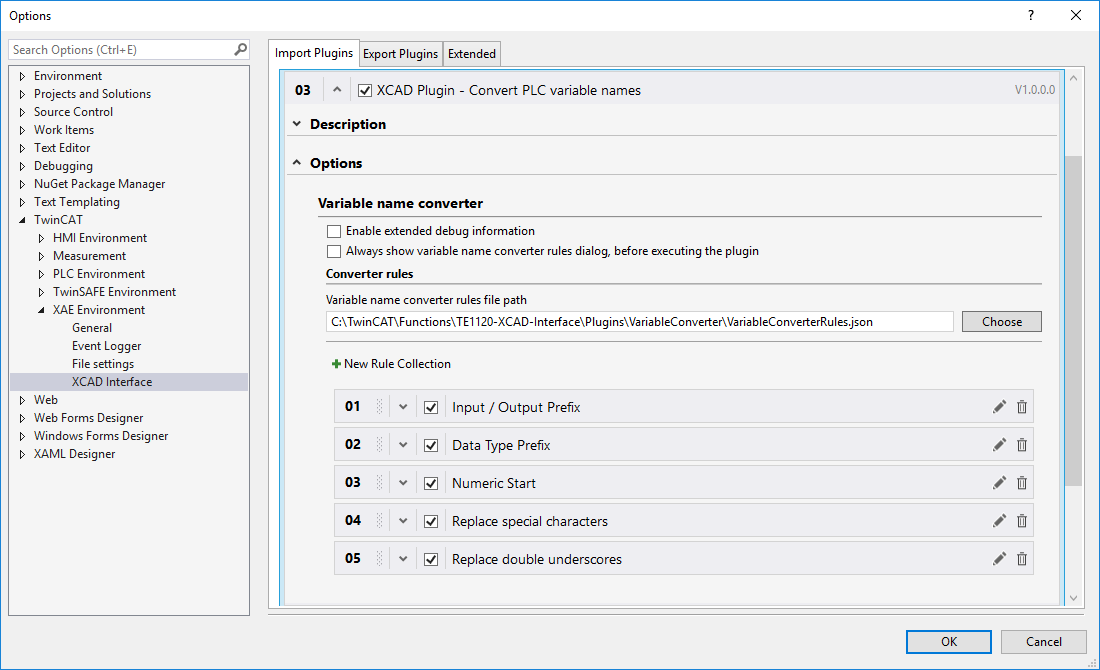Enable extended debug information checkbox
The height and width of the screenshot is (670, 1100).
[x=334, y=232]
